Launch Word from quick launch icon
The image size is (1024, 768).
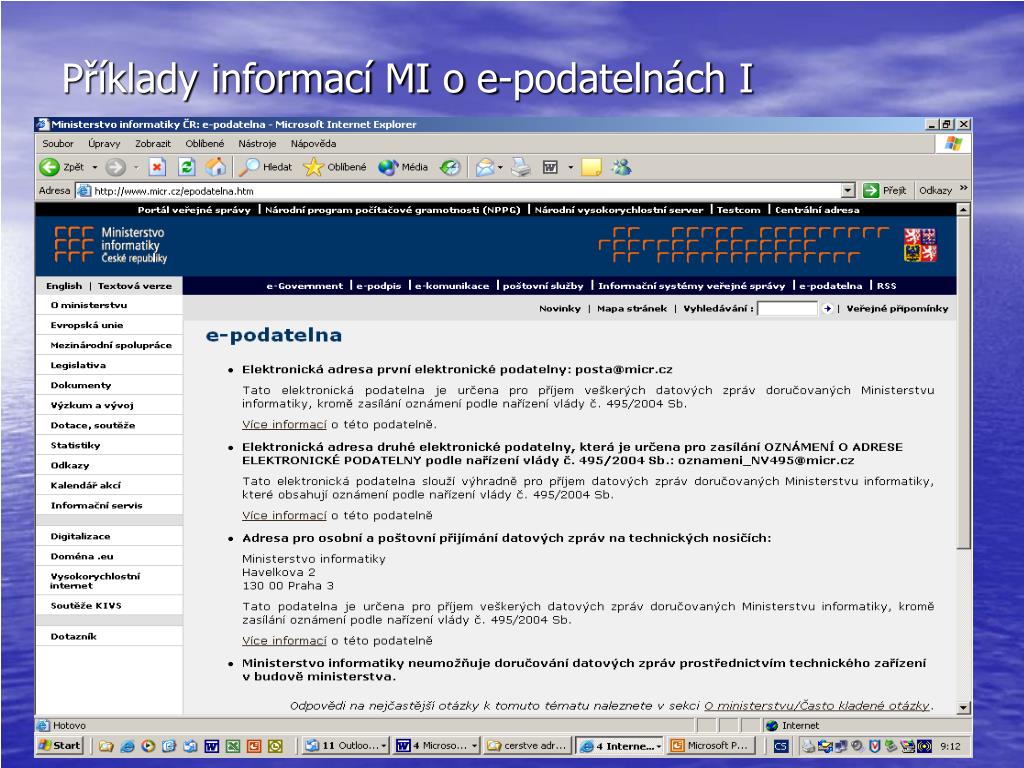pos(212,746)
